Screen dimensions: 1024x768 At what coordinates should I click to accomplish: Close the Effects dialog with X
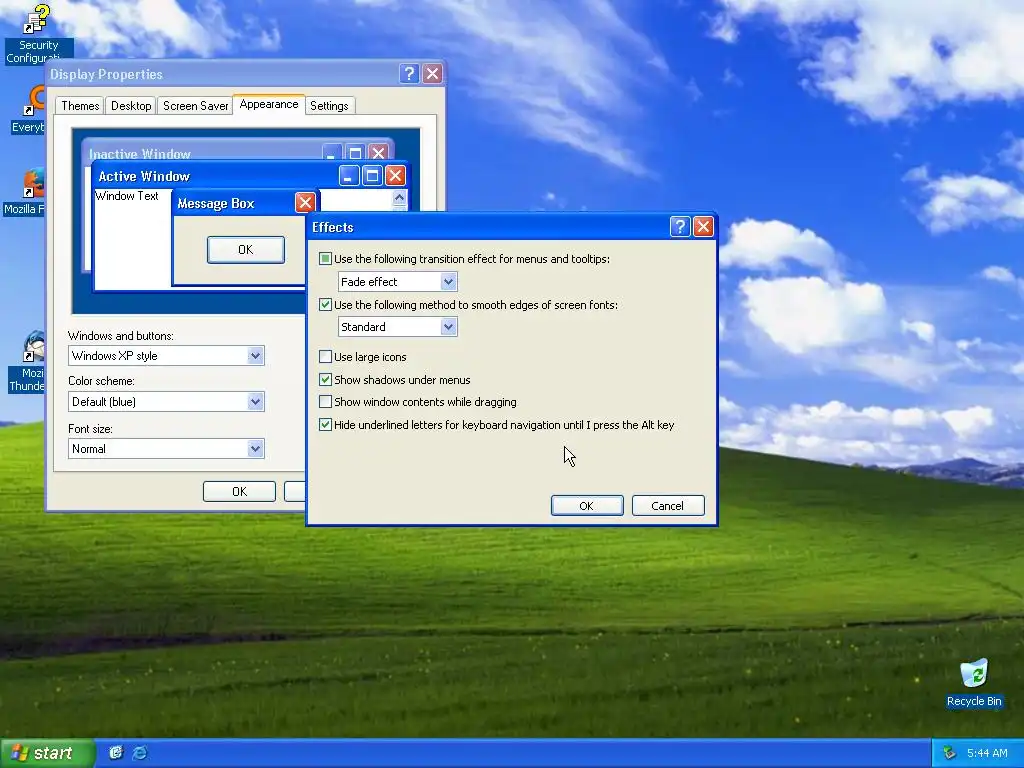(703, 227)
